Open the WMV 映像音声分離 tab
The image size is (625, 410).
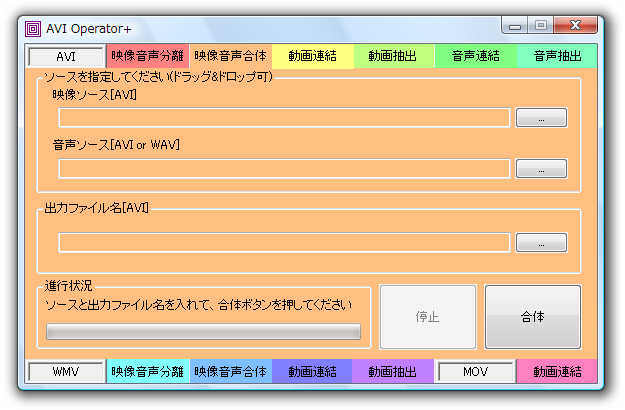147,371
